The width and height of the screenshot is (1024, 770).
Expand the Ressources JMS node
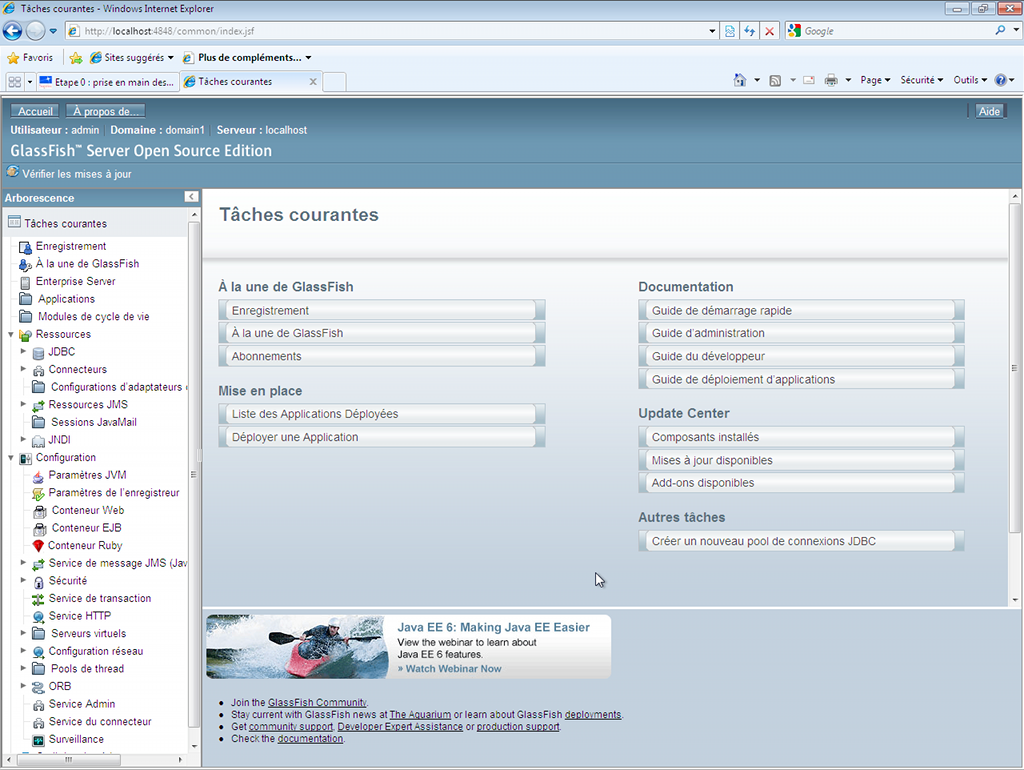click(x=24, y=405)
